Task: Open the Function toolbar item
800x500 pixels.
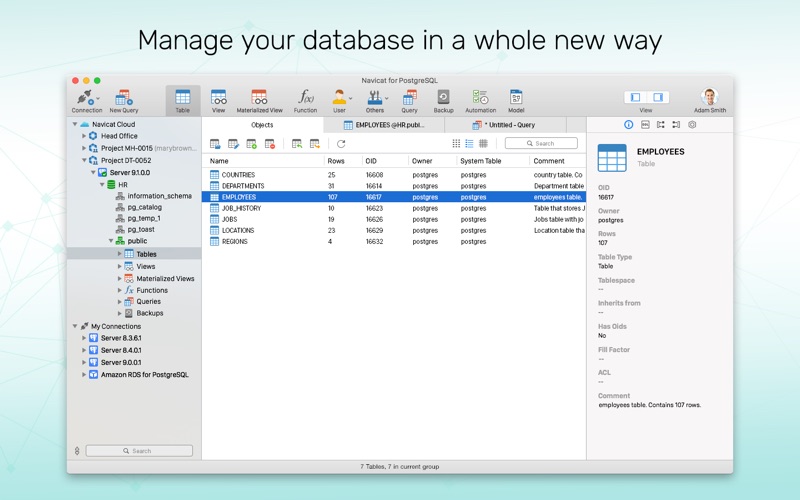Action: click(x=306, y=98)
